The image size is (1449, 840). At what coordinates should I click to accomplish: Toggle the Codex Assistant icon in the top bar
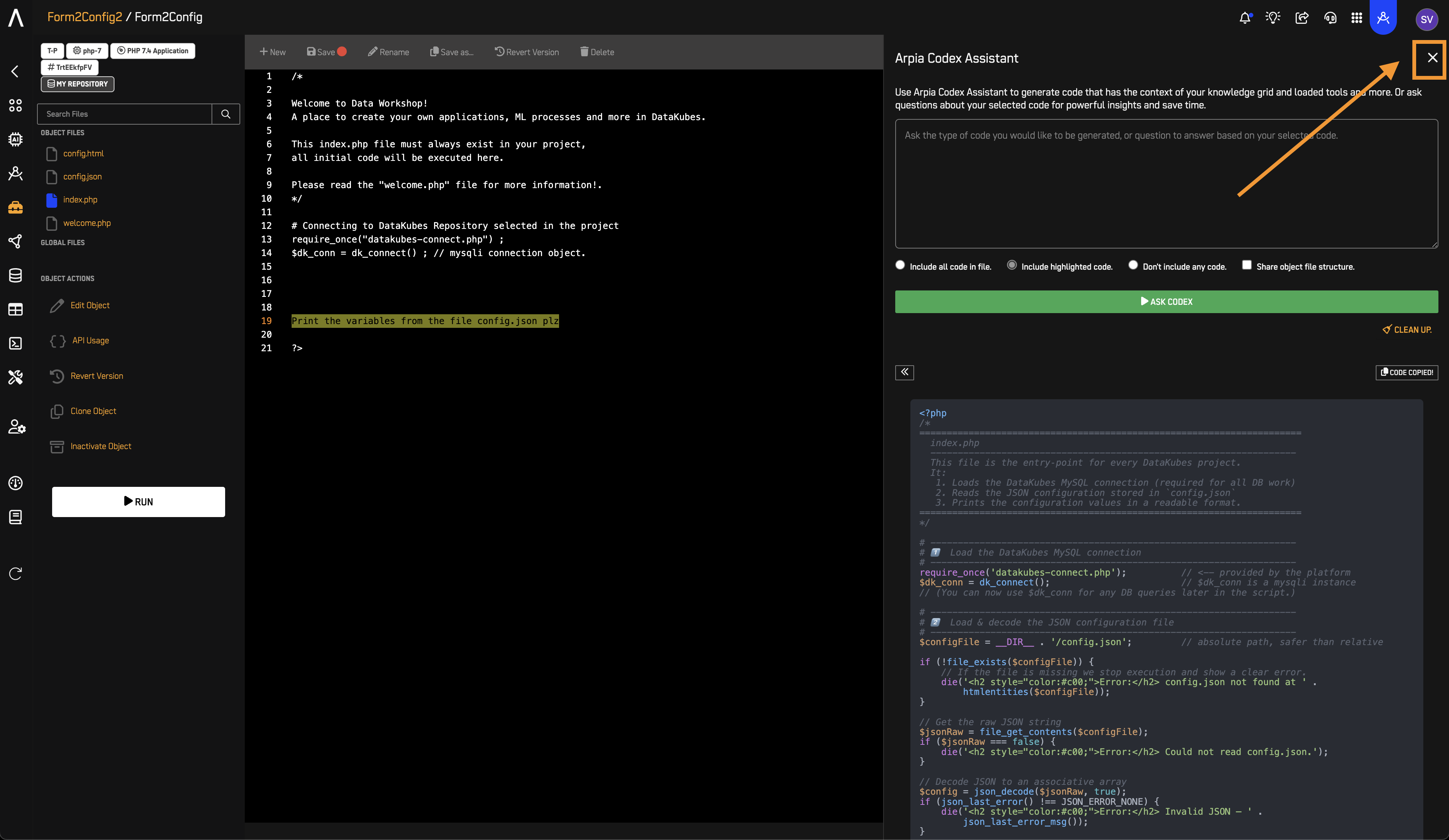[1383, 17]
